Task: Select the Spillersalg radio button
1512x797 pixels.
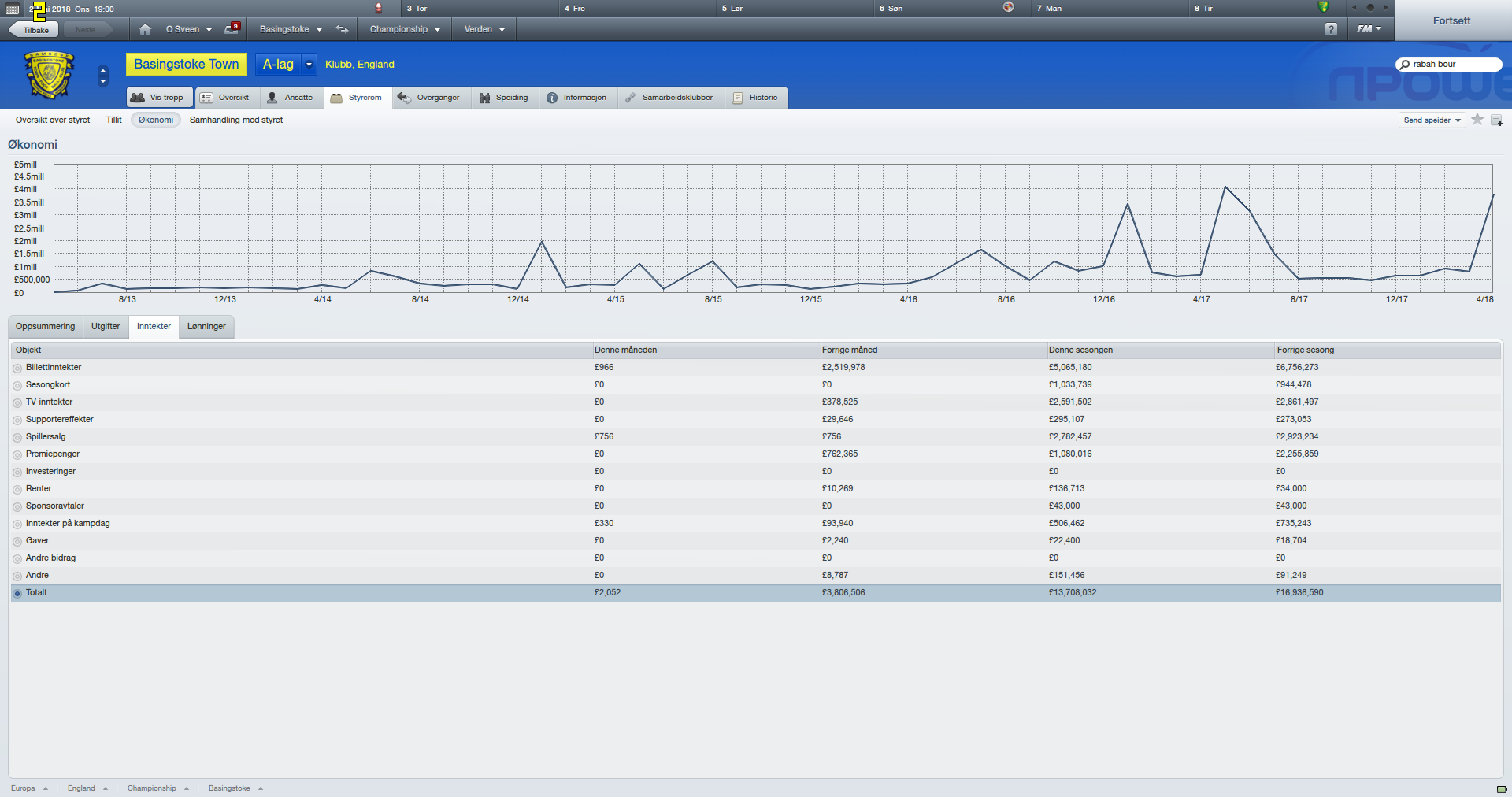Action: tap(17, 437)
